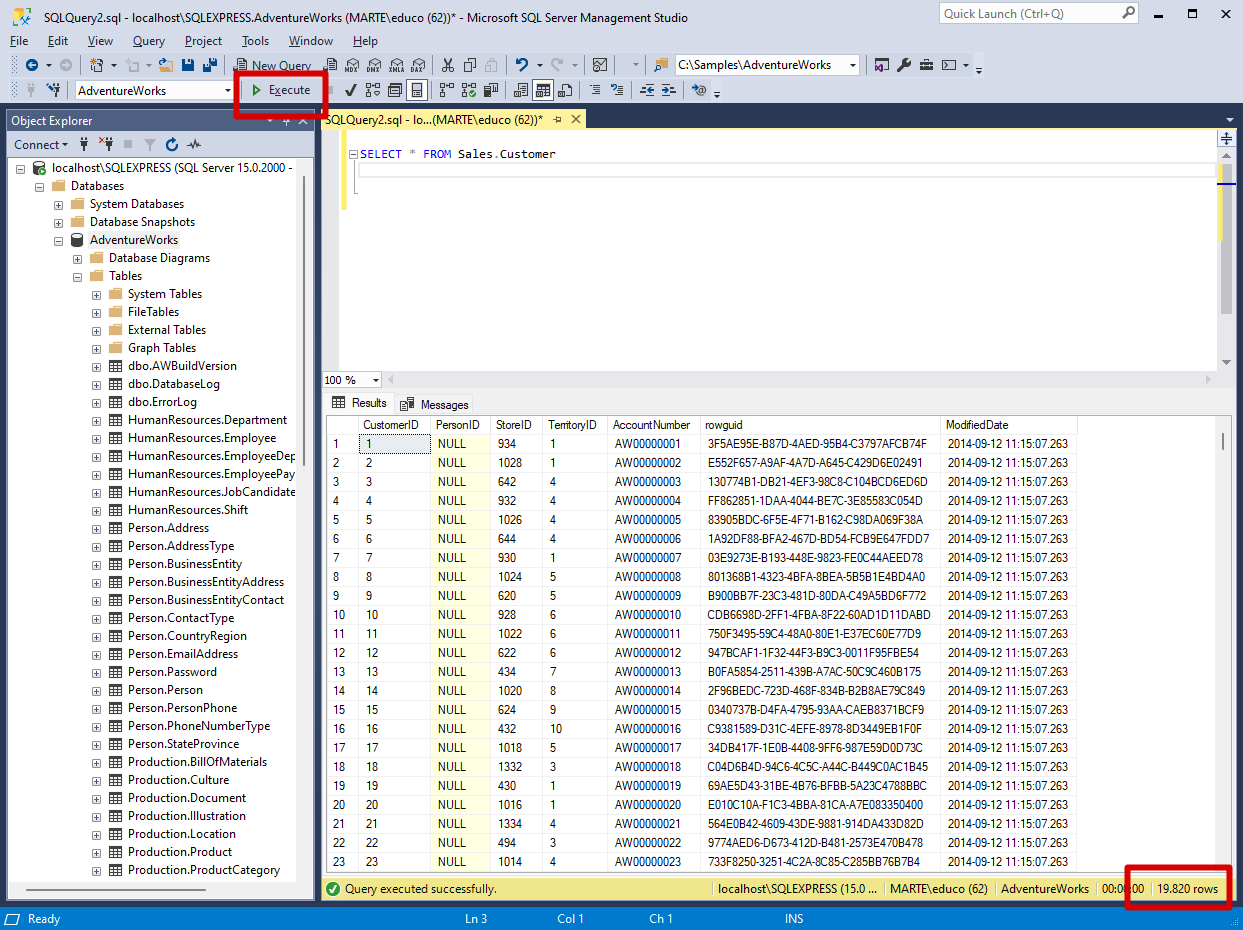Viewport: 1243px width, 930px height.
Task: Select the Results tab
Action: point(359,403)
